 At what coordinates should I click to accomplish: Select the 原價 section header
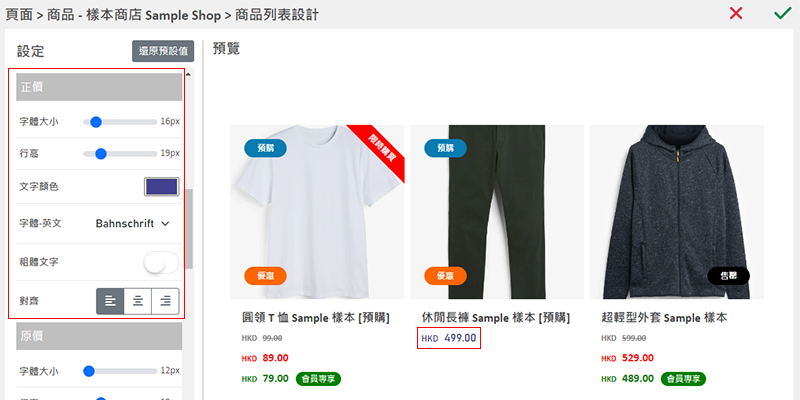point(99,336)
